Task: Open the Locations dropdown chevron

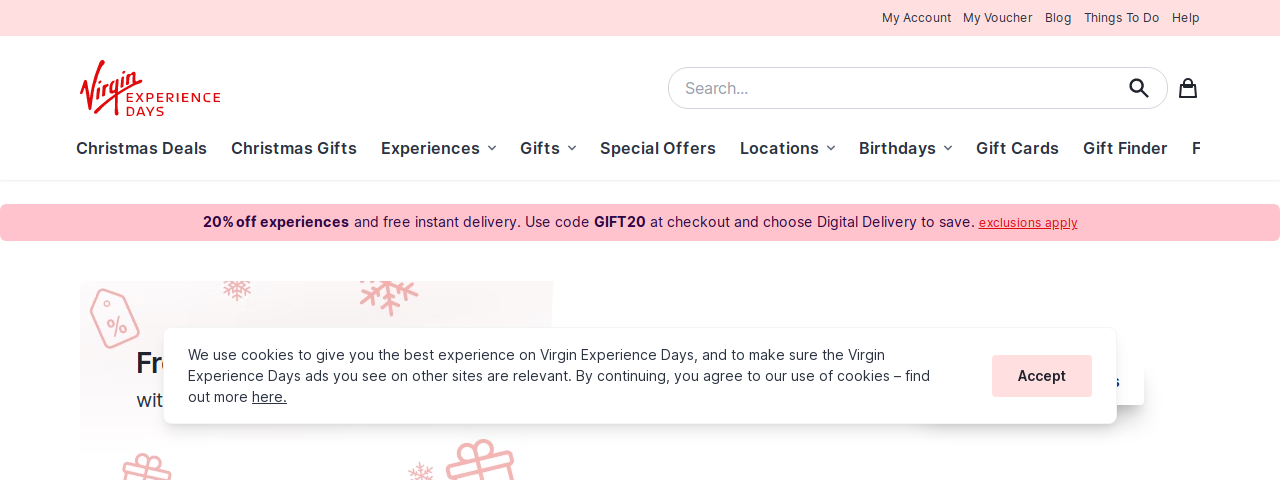Action: tap(831, 148)
